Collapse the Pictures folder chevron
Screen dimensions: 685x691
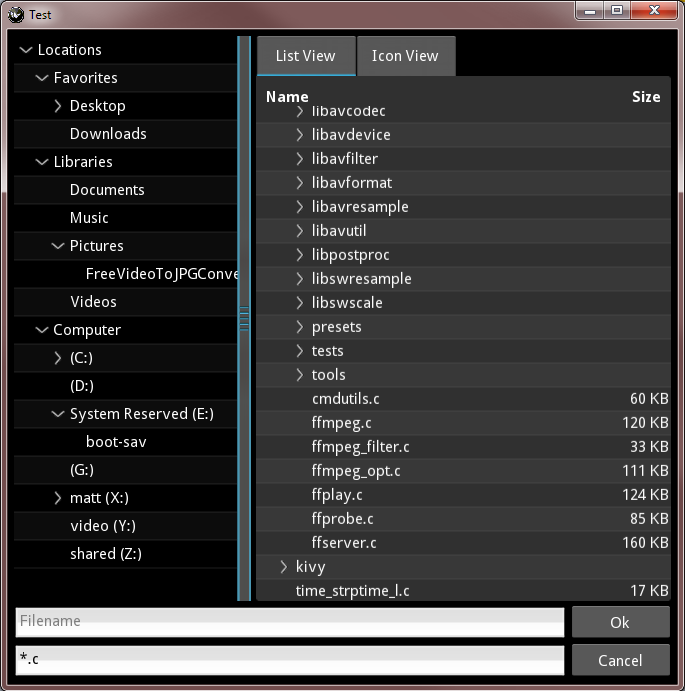pyautogui.click(x=58, y=246)
